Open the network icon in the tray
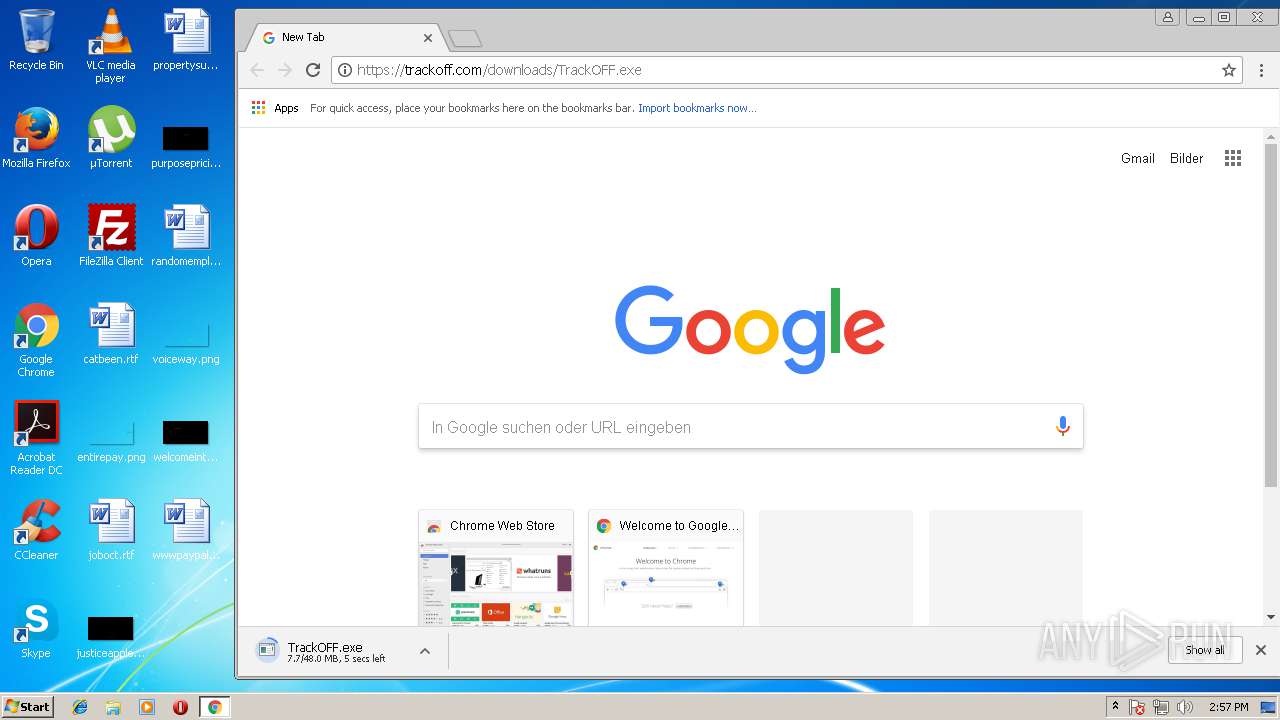The width and height of the screenshot is (1280, 720). pos(1161,707)
